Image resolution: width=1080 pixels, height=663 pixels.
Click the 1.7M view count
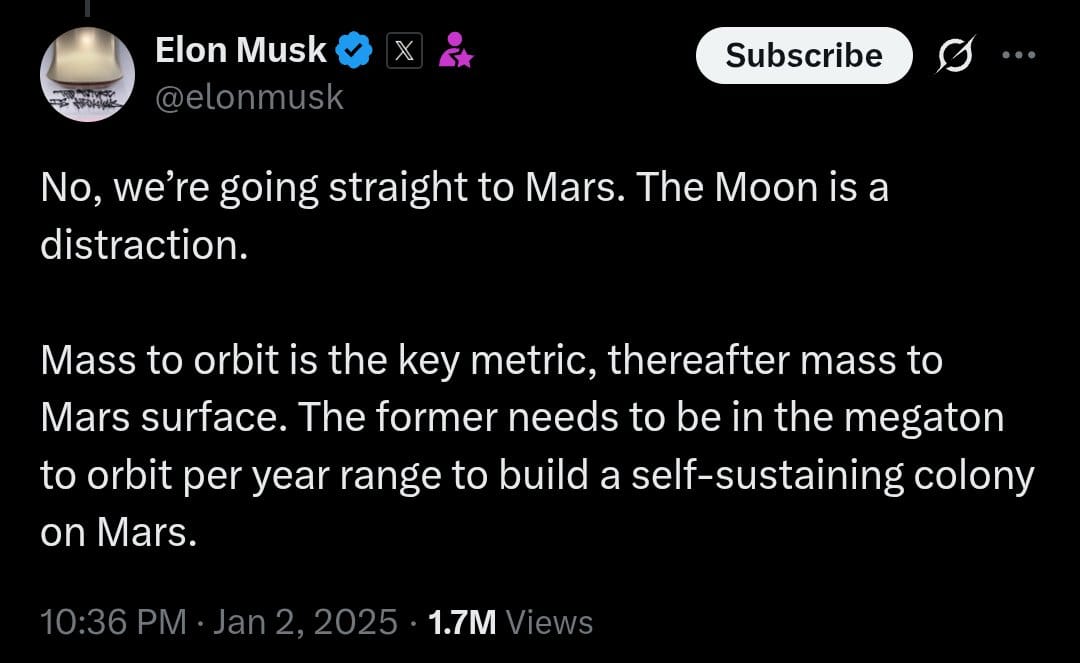[461, 622]
